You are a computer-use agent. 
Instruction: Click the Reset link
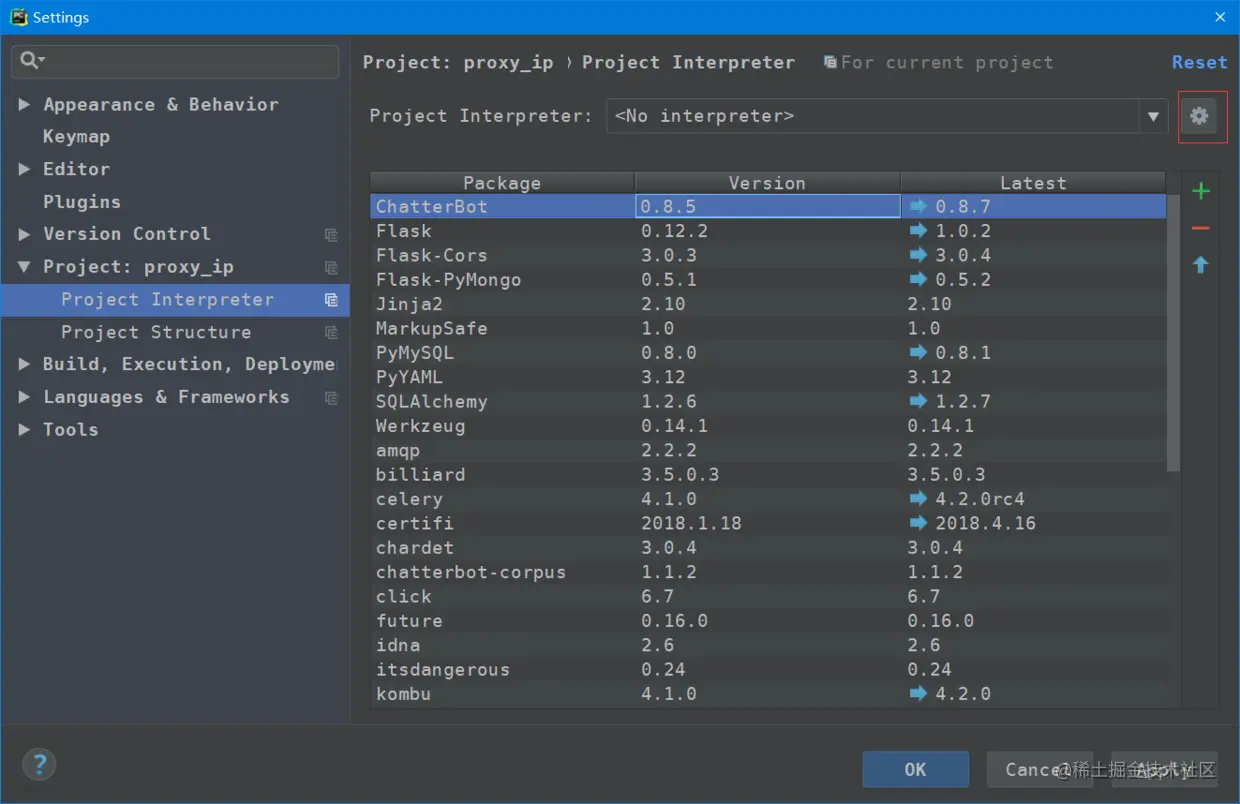point(1199,62)
